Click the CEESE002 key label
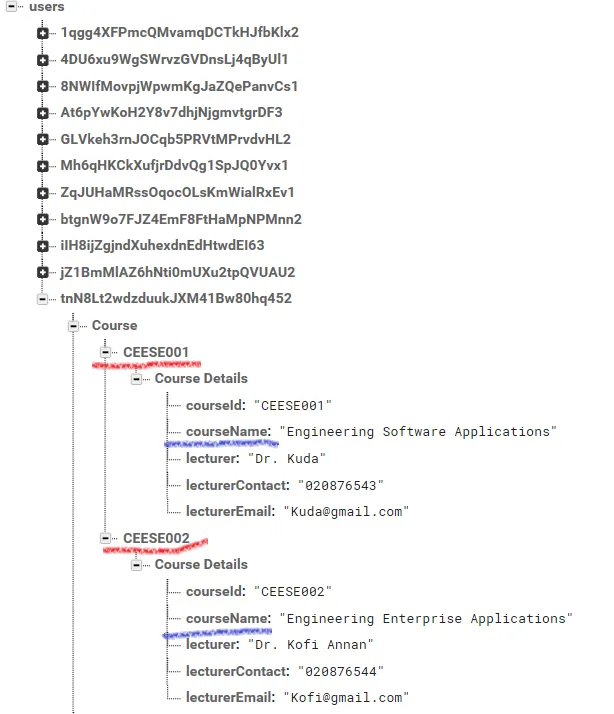Screen dimensions: 614x714 click(156, 538)
